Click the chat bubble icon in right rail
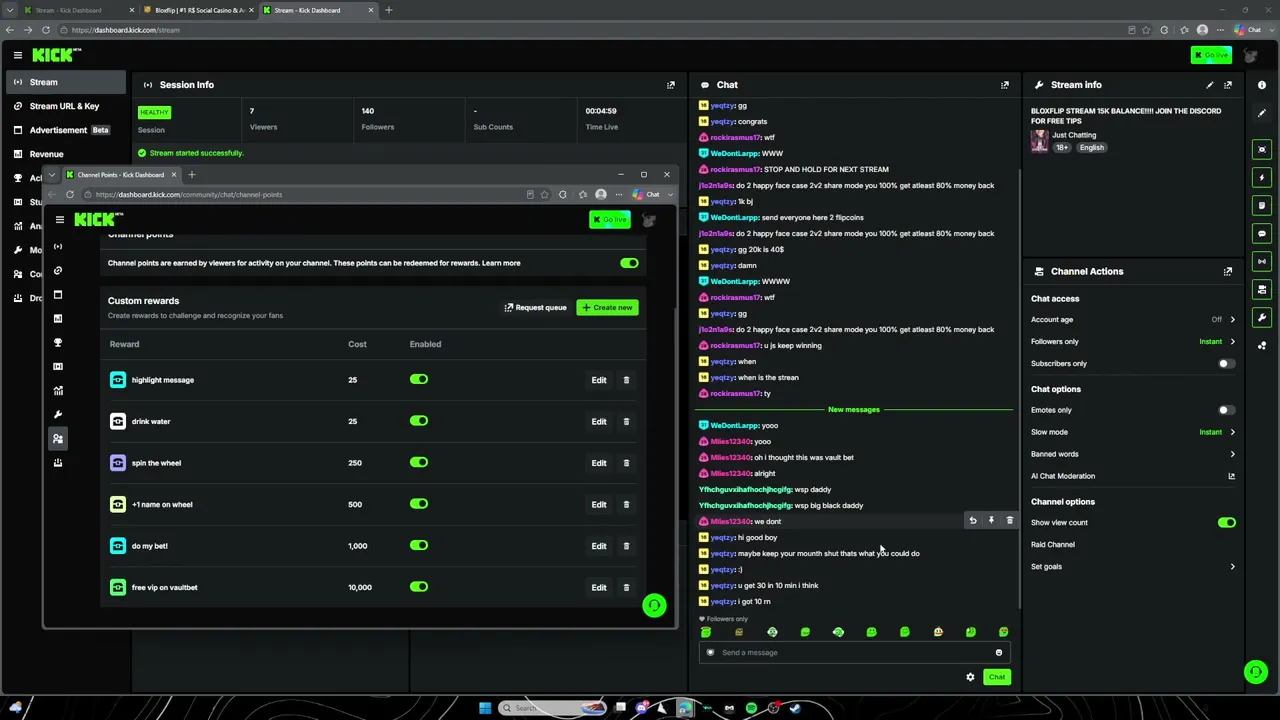Viewport: 1280px width, 720px height. [1262, 233]
